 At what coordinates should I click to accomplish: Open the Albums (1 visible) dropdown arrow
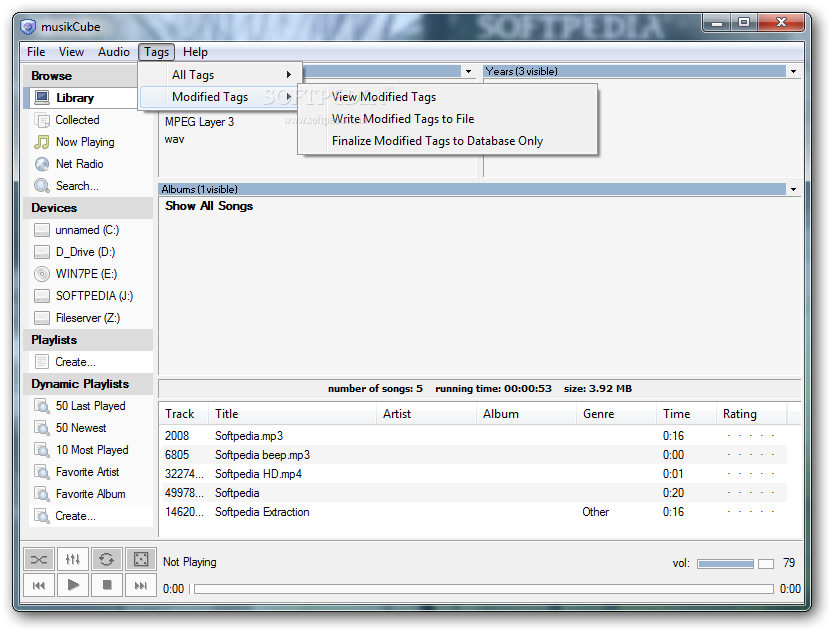pos(793,189)
